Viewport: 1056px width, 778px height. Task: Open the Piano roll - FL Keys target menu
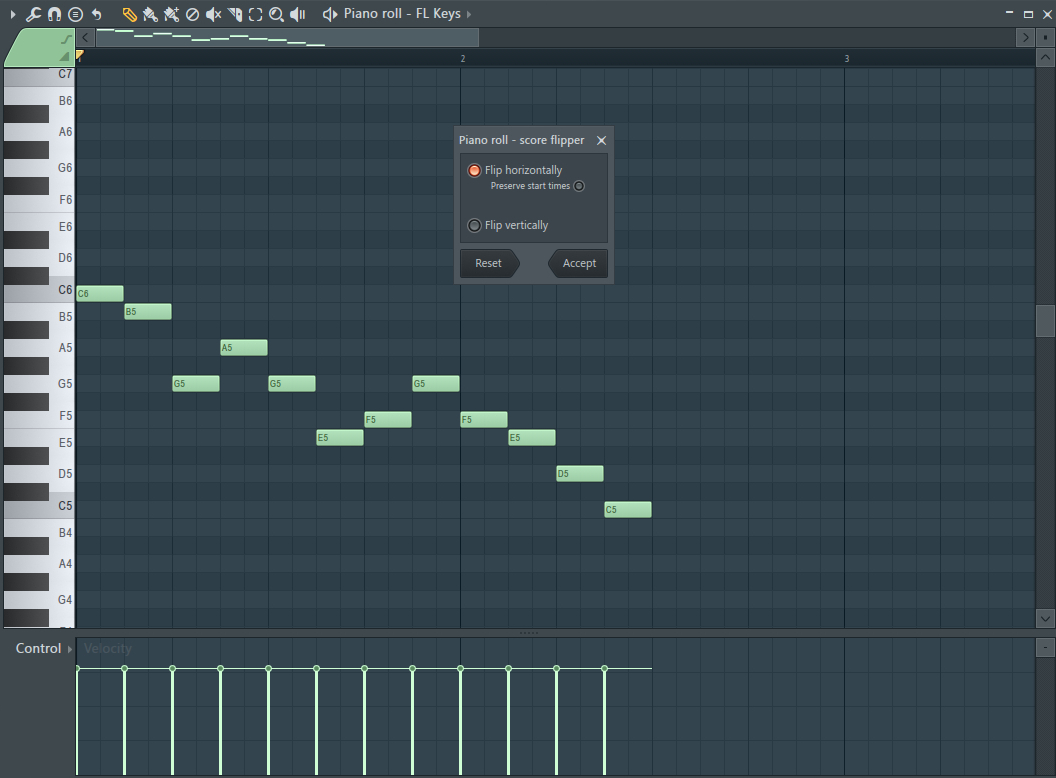point(402,13)
